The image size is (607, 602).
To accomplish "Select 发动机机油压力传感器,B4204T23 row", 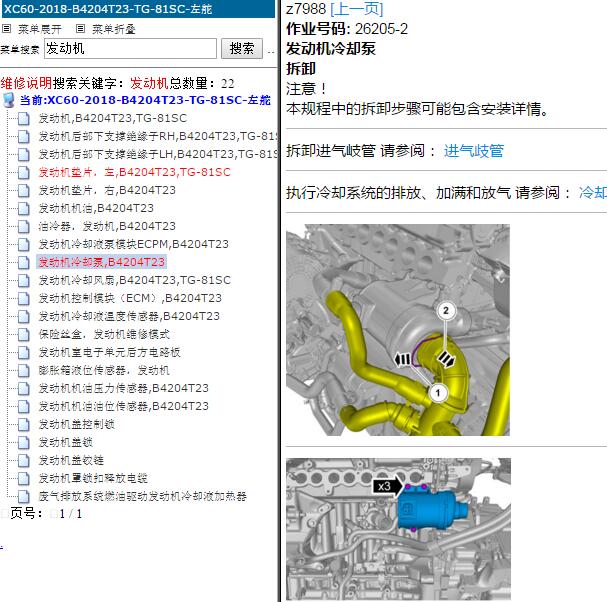I will (123, 388).
